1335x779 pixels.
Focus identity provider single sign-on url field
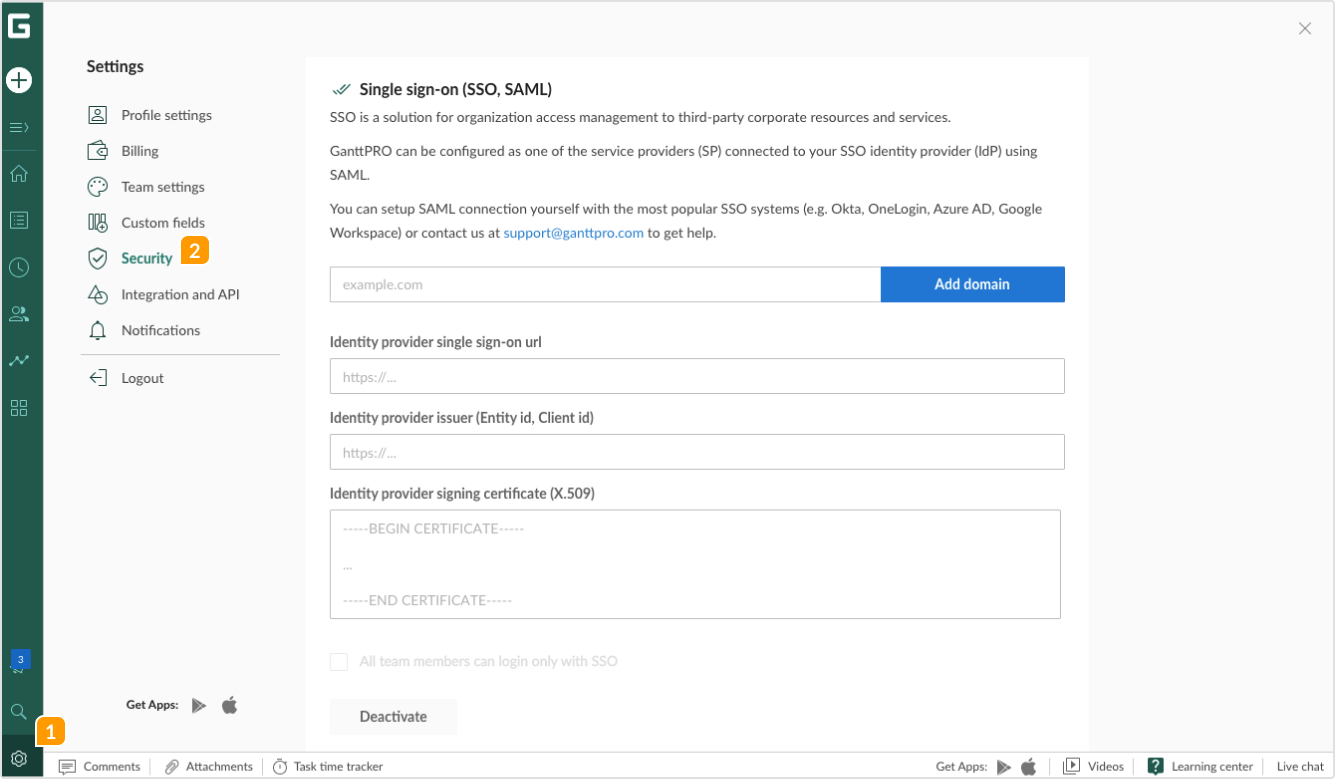(697, 376)
